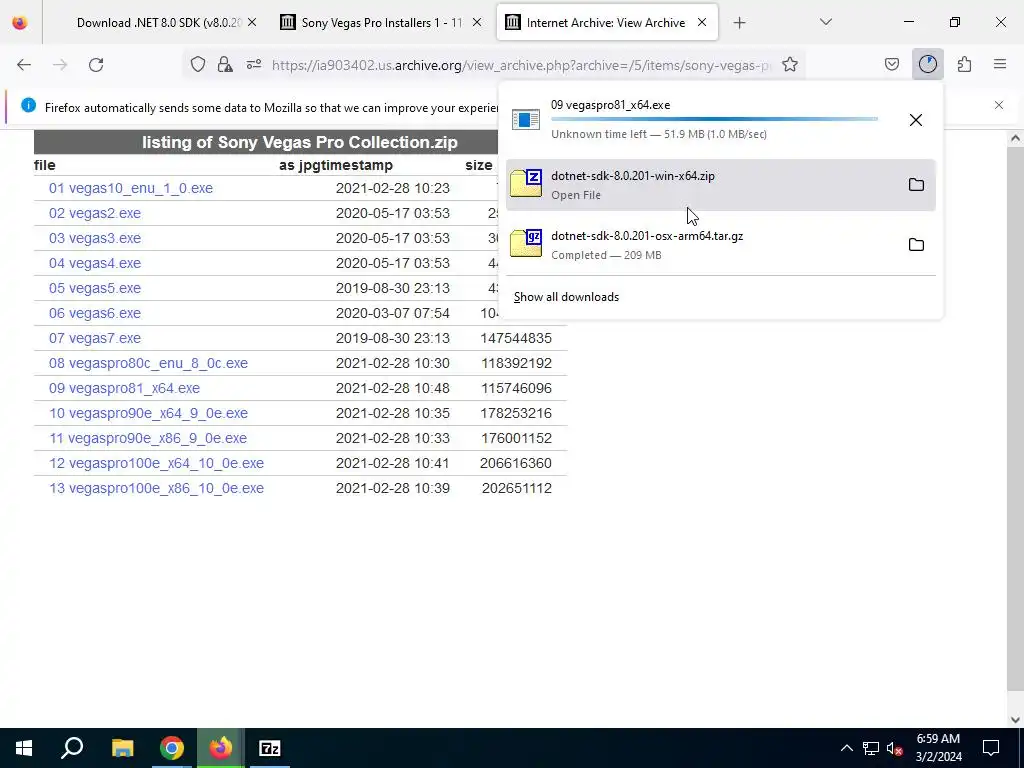The height and width of the screenshot is (768, 1024).
Task: Show dotnet-sdk win-x64.zip in folder
Action: tap(916, 185)
